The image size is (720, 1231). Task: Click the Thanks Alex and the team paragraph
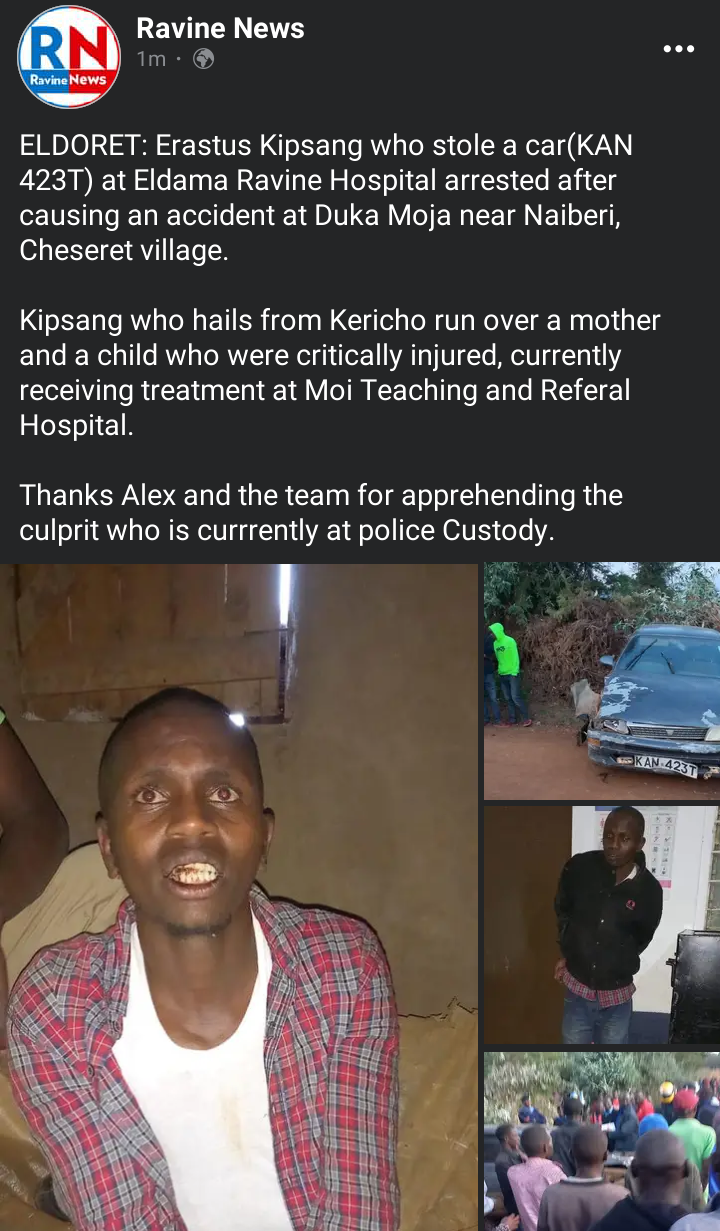(321, 512)
